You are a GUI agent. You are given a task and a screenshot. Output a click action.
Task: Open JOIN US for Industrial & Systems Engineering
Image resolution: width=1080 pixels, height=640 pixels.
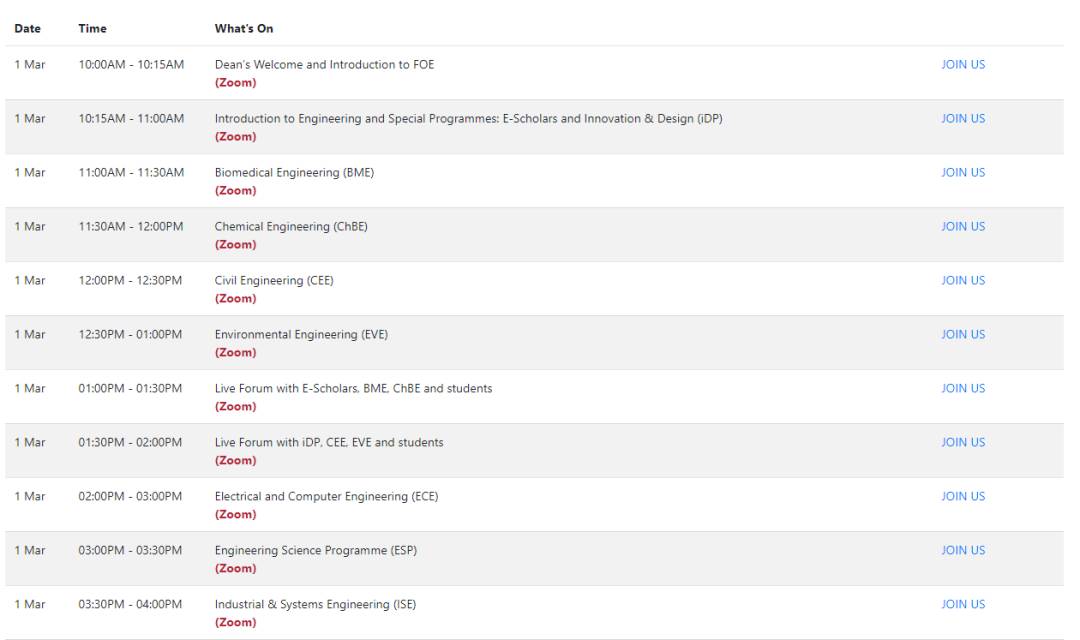(963, 605)
